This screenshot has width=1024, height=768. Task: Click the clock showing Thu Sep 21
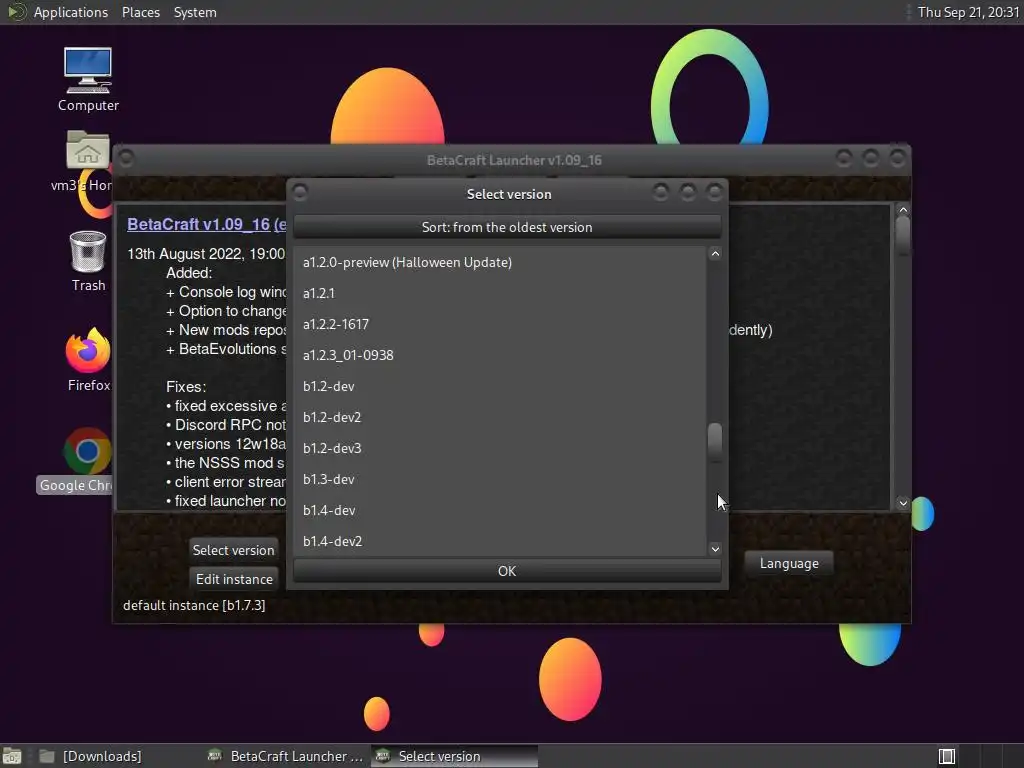click(x=968, y=12)
